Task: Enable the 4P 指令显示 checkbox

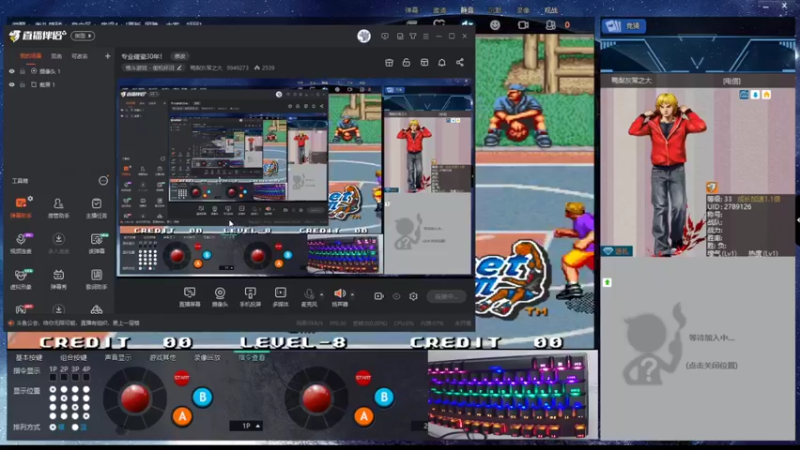Action: 86,378
